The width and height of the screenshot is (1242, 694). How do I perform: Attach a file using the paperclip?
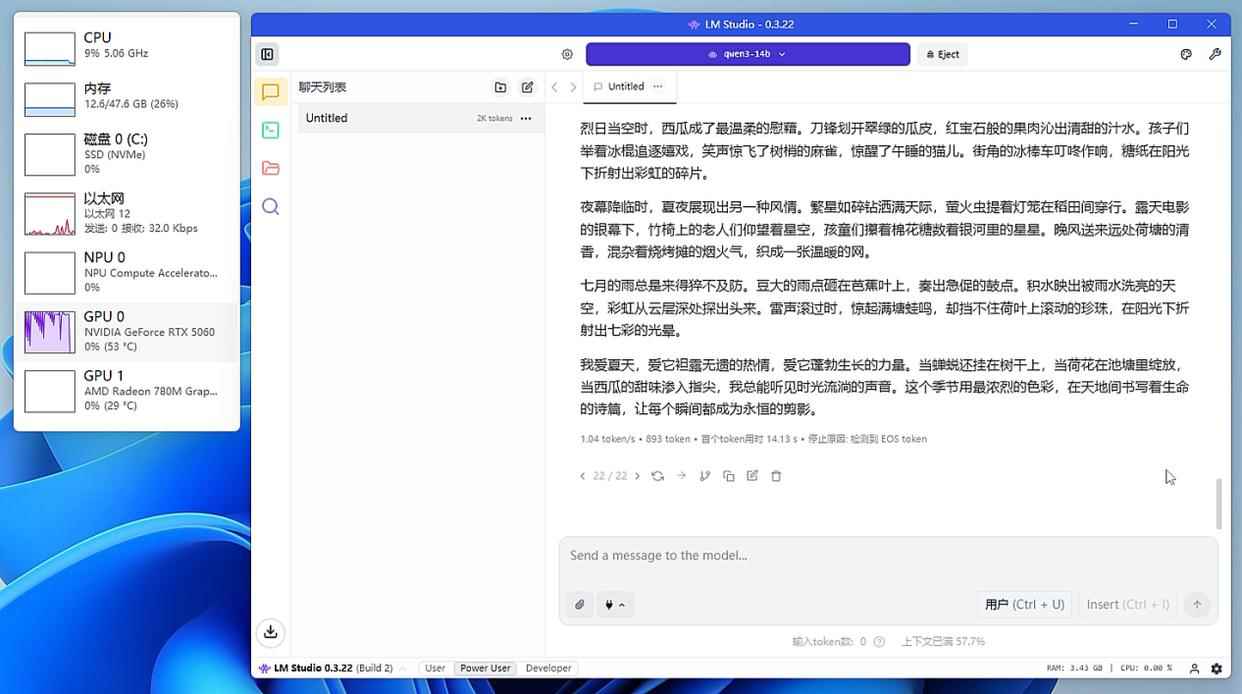coord(580,604)
